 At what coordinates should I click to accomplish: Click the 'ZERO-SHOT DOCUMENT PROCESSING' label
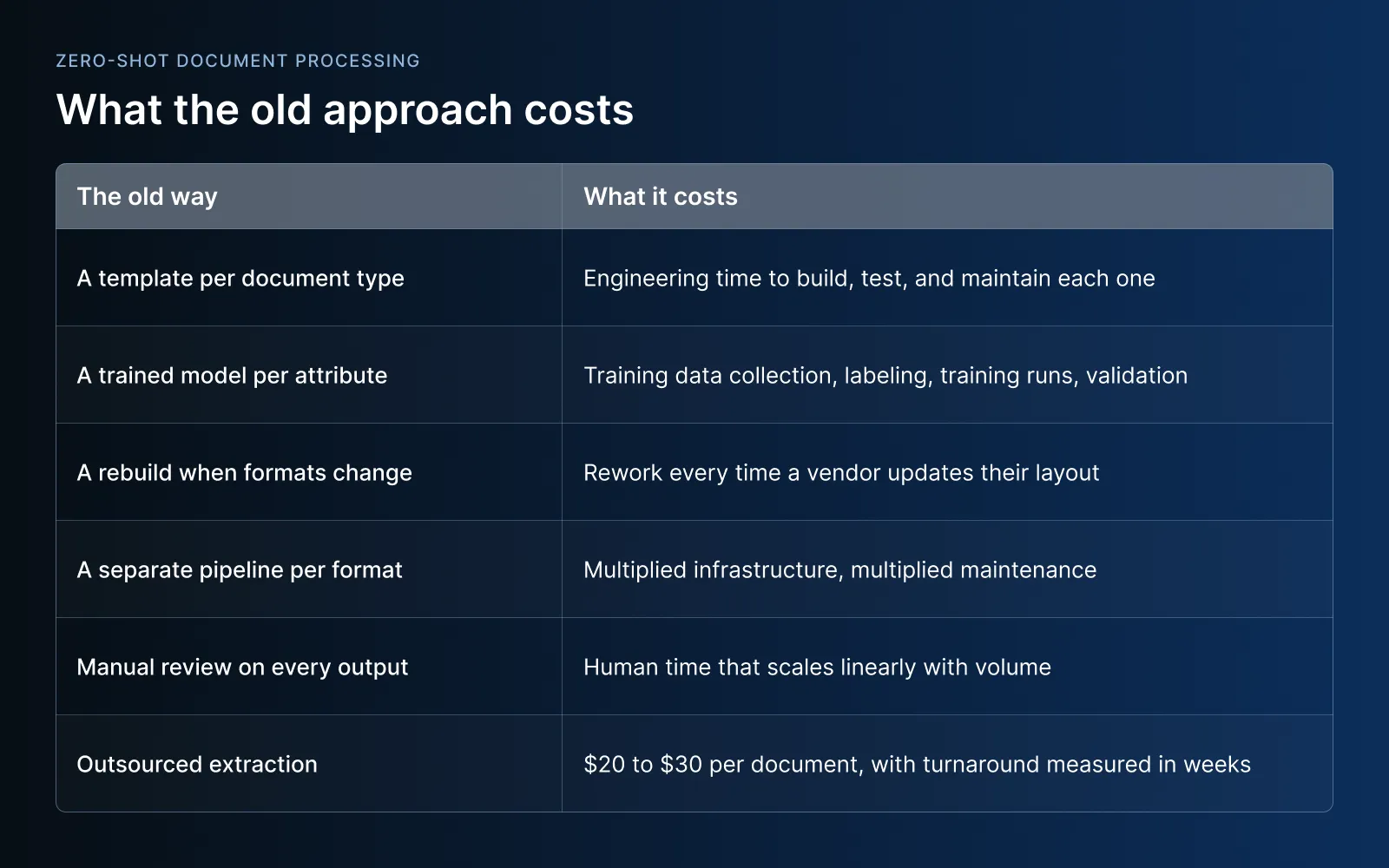click(238, 61)
